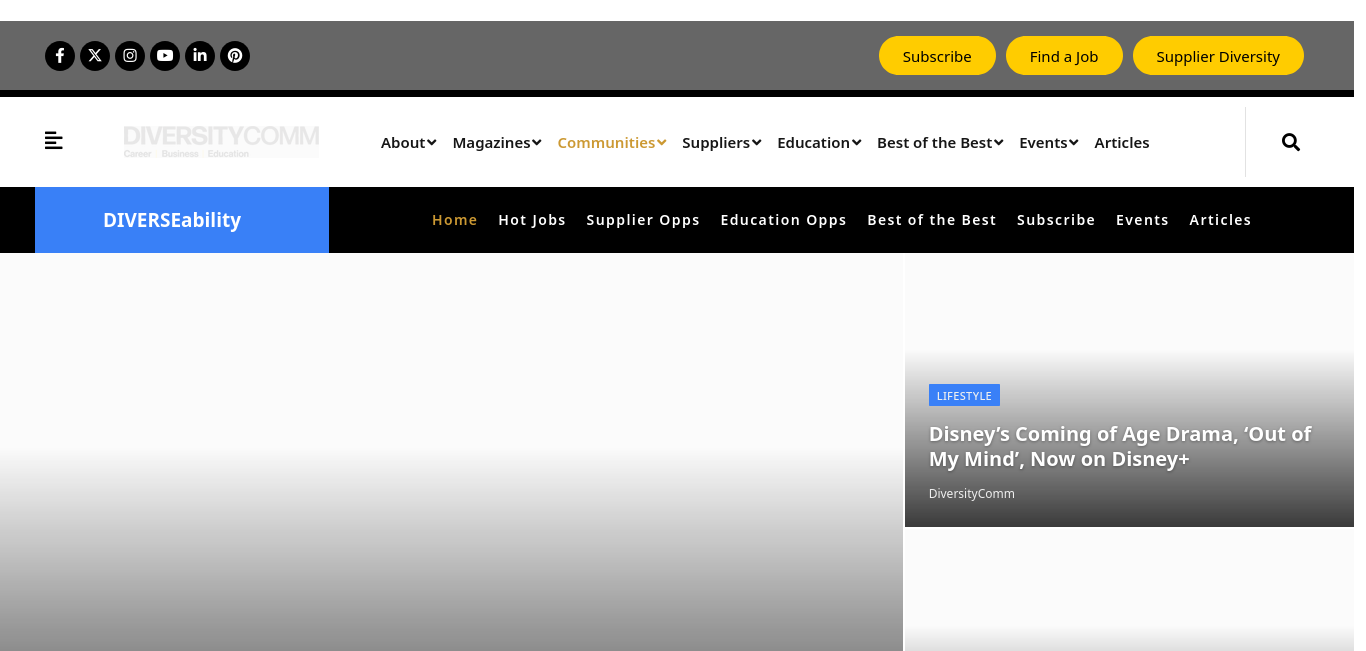Go to Articles in the main nav
Image resolution: width=1366 pixels, height=651 pixels.
click(x=1122, y=142)
